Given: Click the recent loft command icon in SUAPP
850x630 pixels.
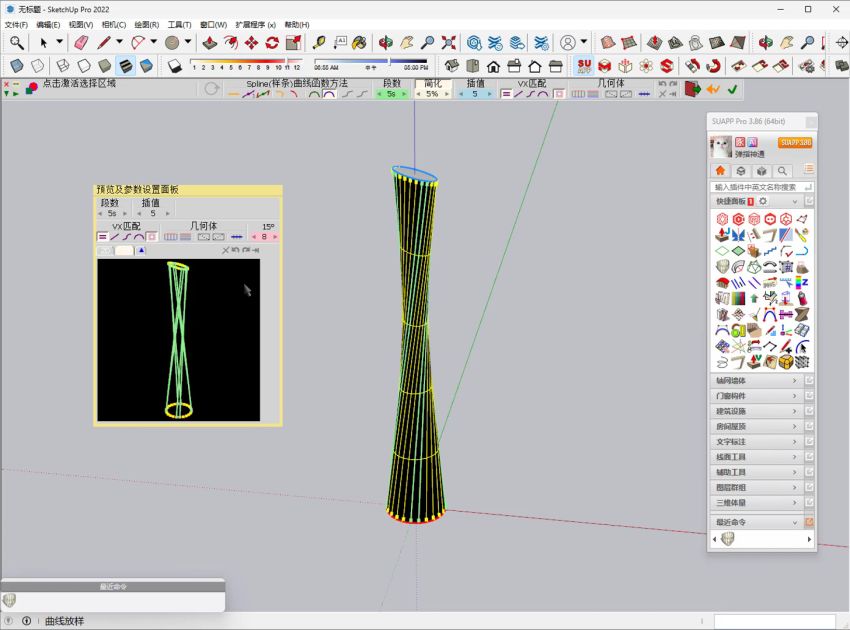Looking at the screenshot, I should (x=727, y=539).
